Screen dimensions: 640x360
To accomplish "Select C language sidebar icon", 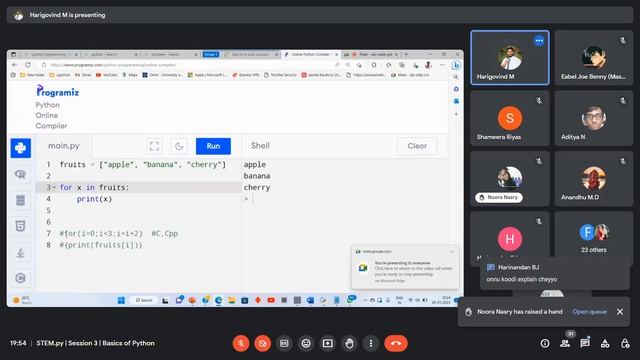I will [20, 278].
